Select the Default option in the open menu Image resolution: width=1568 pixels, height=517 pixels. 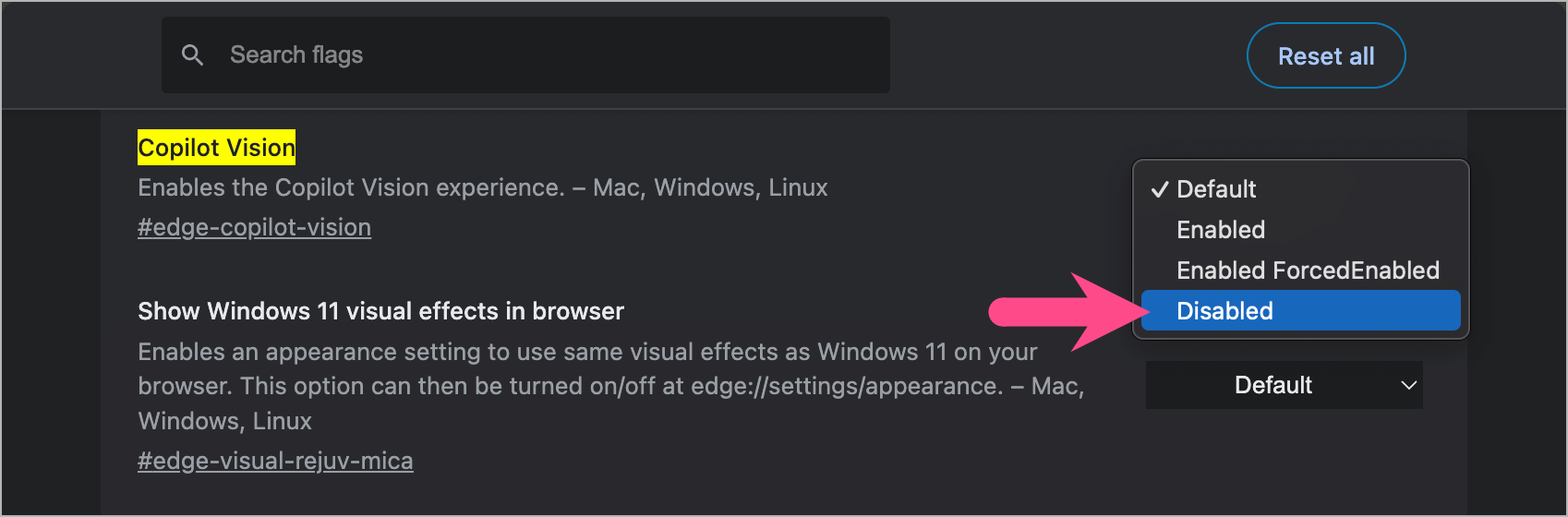coord(1216,189)
